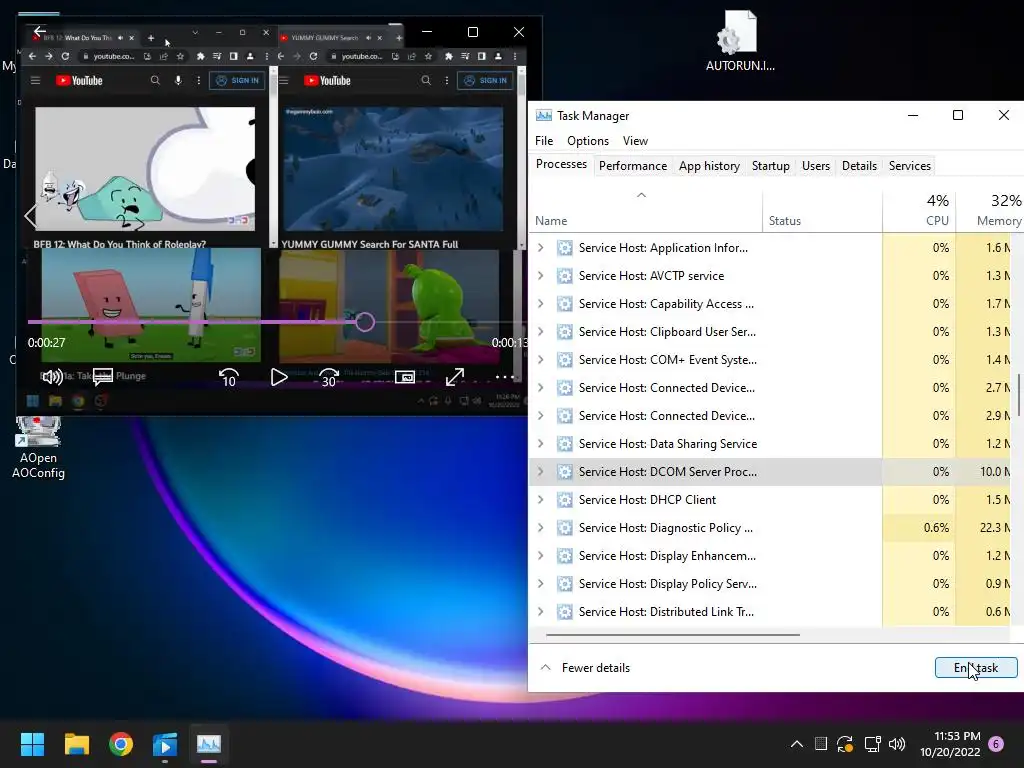The image size is (1024, 768).
Task: Open Task Manager File menu
Action: click(544, 141)
